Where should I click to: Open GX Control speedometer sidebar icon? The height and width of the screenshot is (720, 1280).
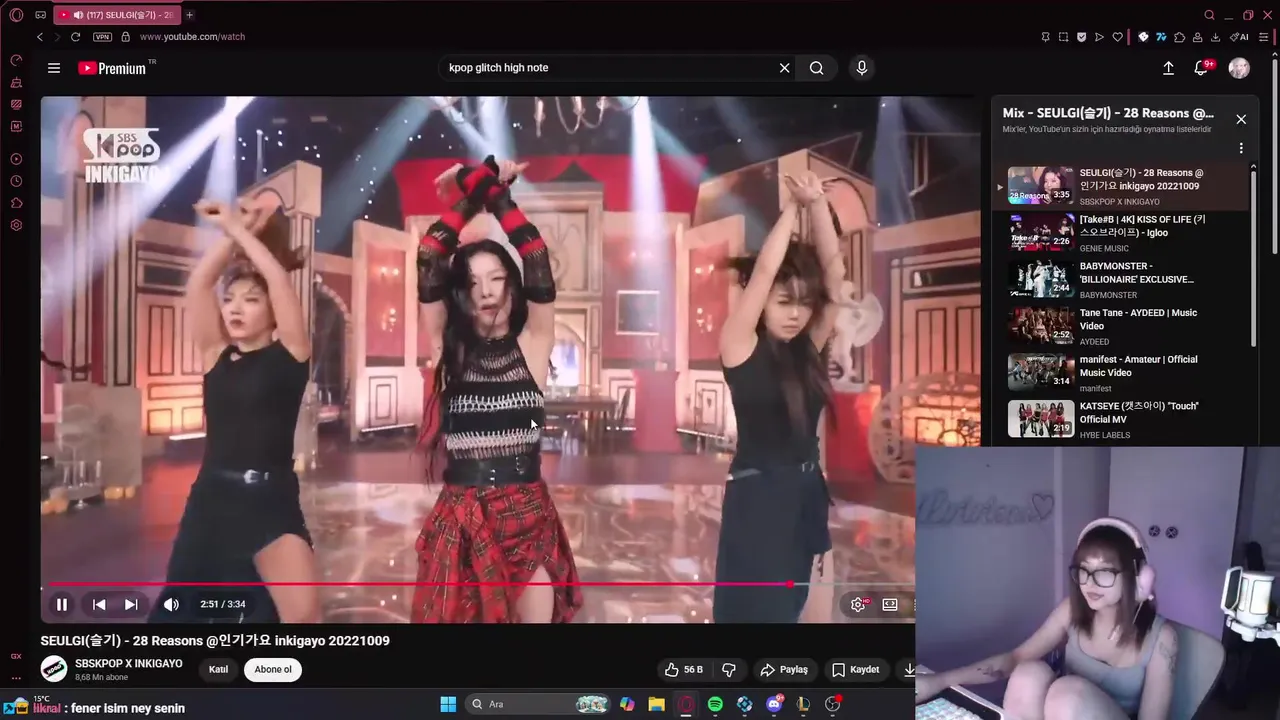16,60
